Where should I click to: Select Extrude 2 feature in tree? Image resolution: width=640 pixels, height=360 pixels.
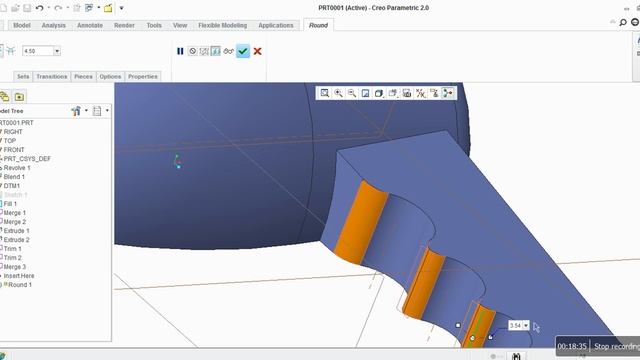point(16,240)
